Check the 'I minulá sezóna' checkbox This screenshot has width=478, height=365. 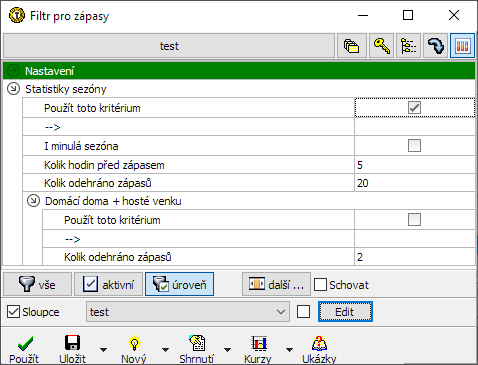(x=414, y=145)
